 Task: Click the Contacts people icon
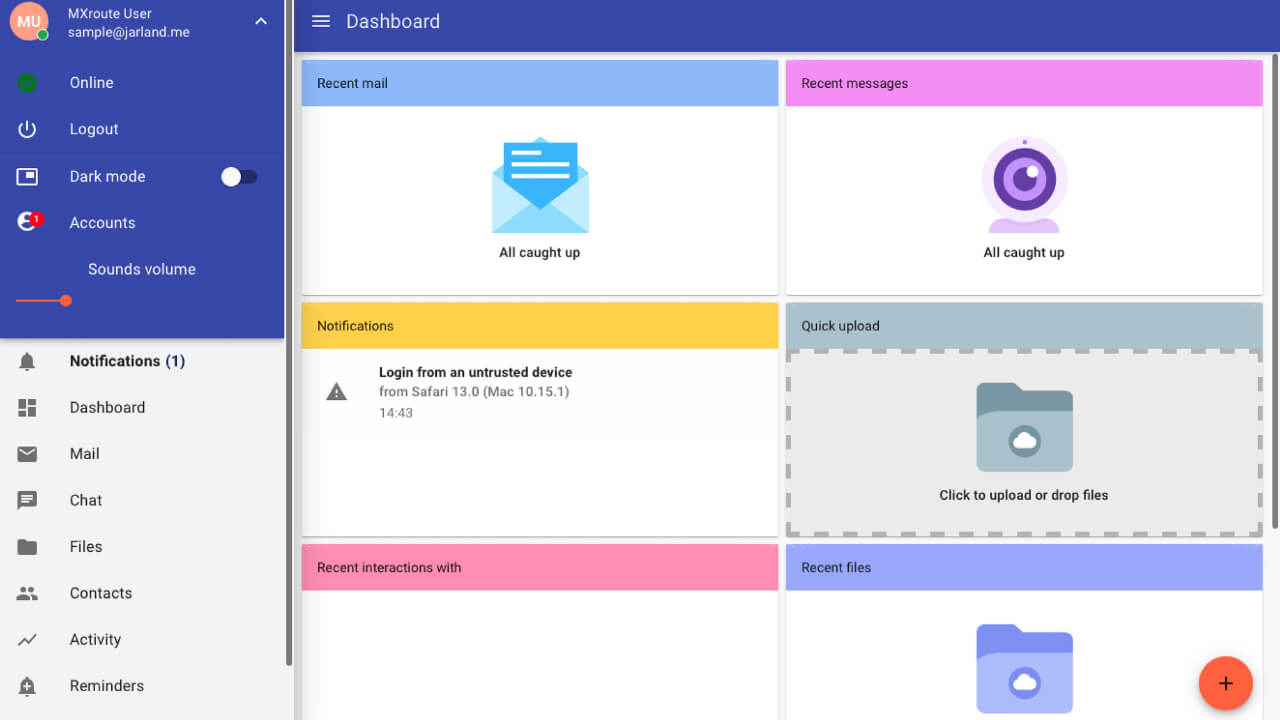pyautogui.click(x=27, y=593)
